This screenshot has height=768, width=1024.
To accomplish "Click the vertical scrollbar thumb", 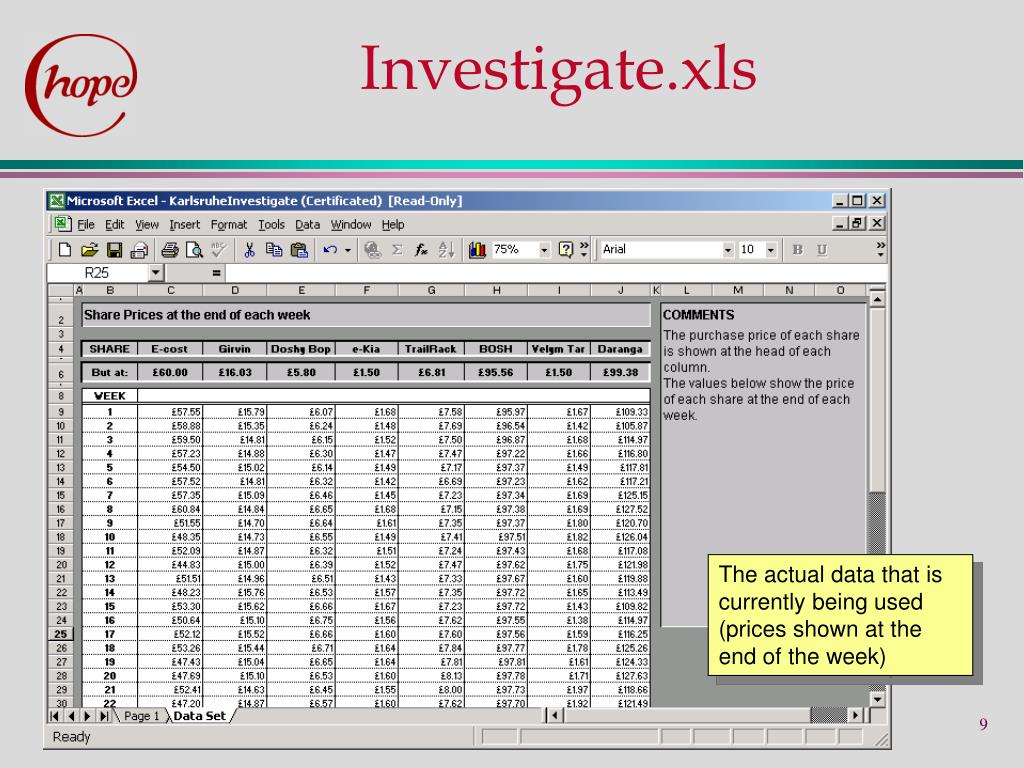I will click(x=878, y=400).
